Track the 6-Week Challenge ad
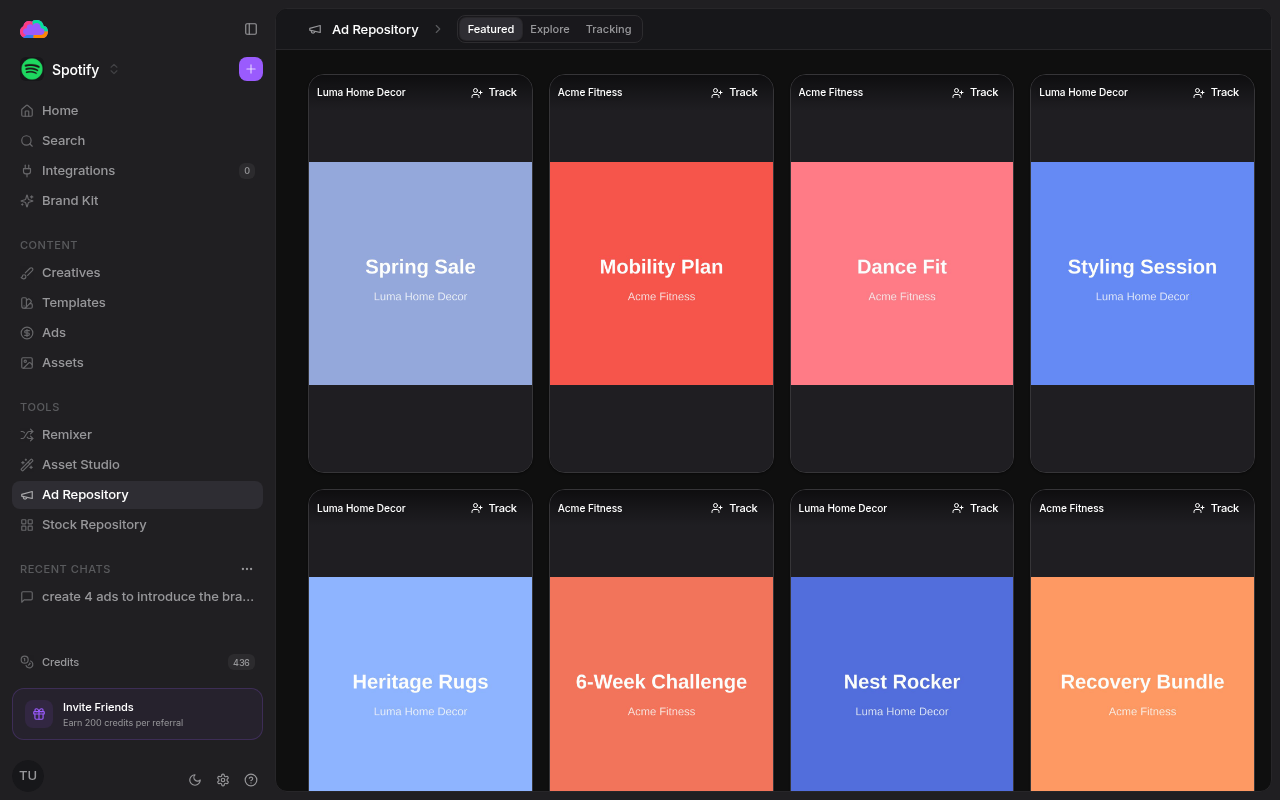 point(735,508)
